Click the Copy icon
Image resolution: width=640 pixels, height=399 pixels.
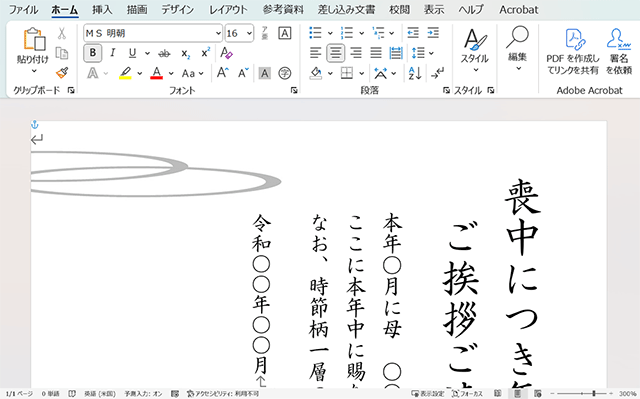point(62,53)
